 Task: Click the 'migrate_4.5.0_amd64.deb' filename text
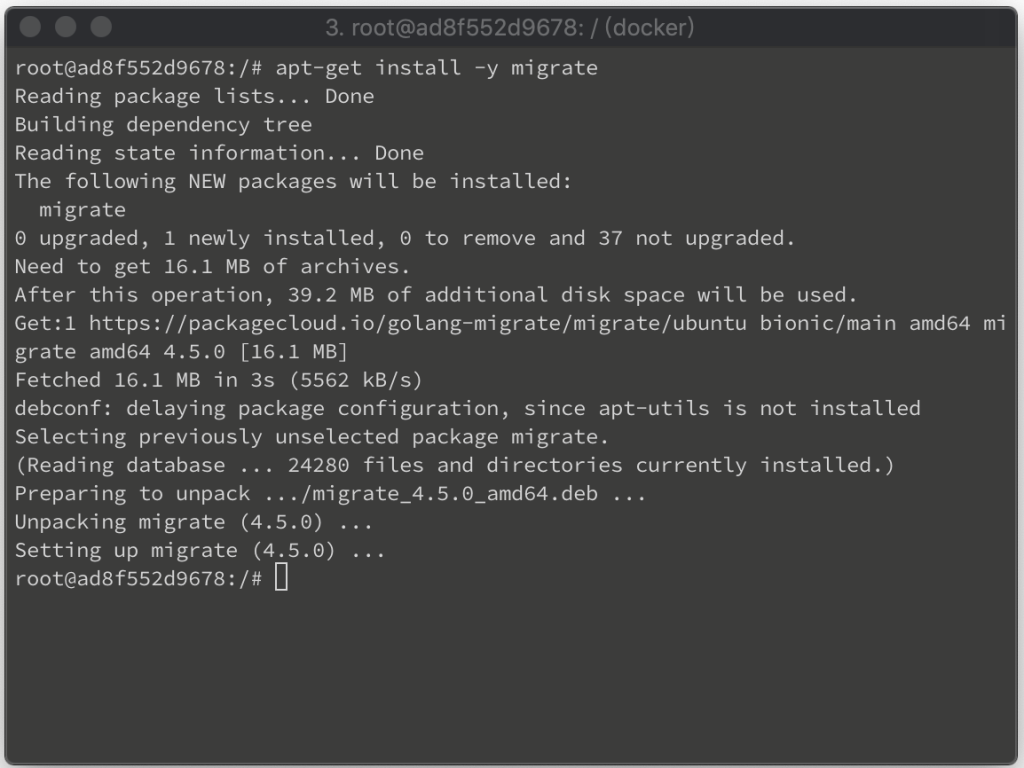coord(455,494)
